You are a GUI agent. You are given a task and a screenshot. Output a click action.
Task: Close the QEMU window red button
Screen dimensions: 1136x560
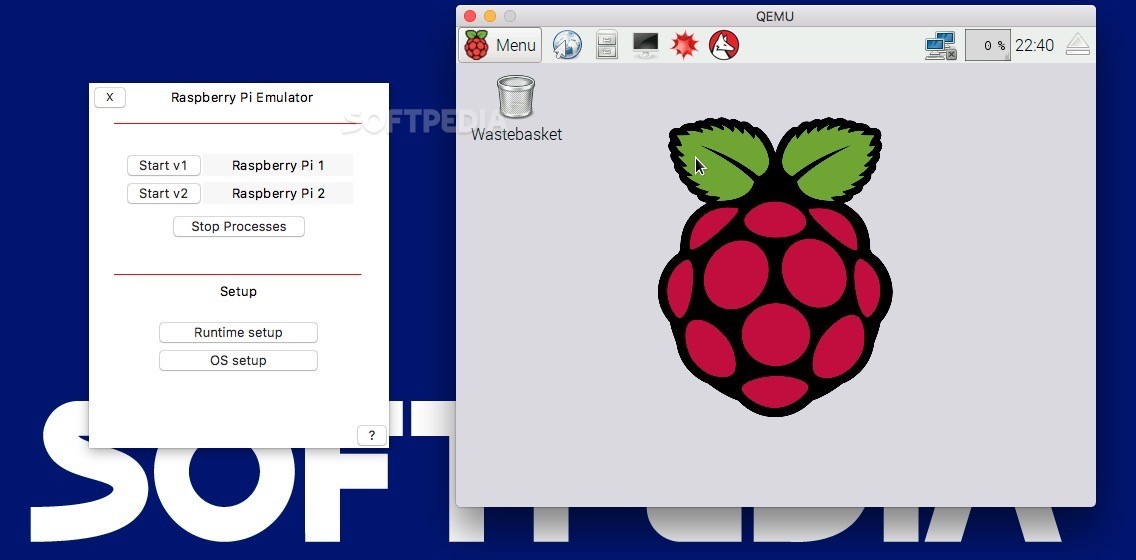pos(469,15)
